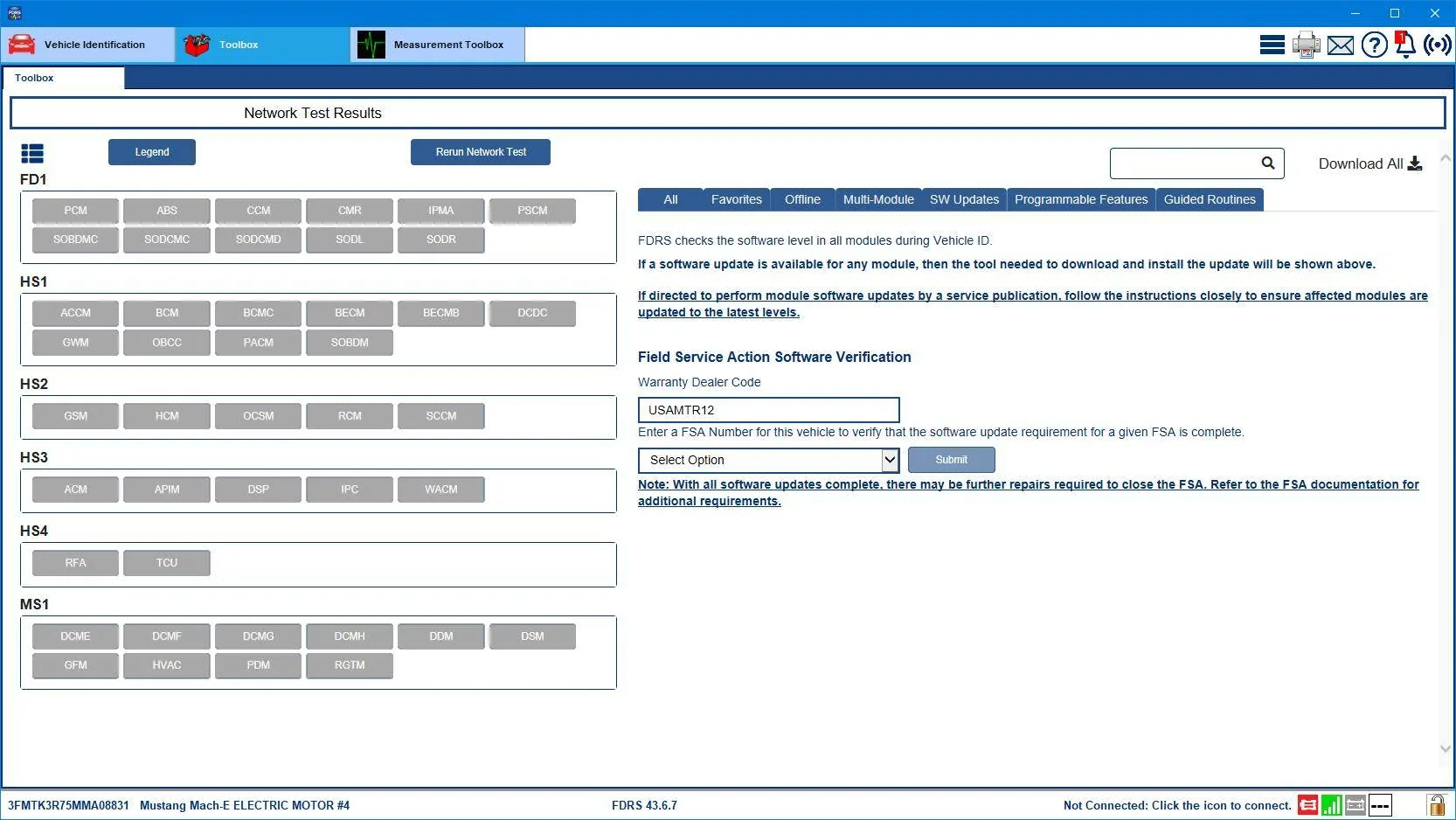Click the red vehicle connection status icon
This screenshot has width=1456, height=820.
pyautogui.click(x=1307, y=805)
